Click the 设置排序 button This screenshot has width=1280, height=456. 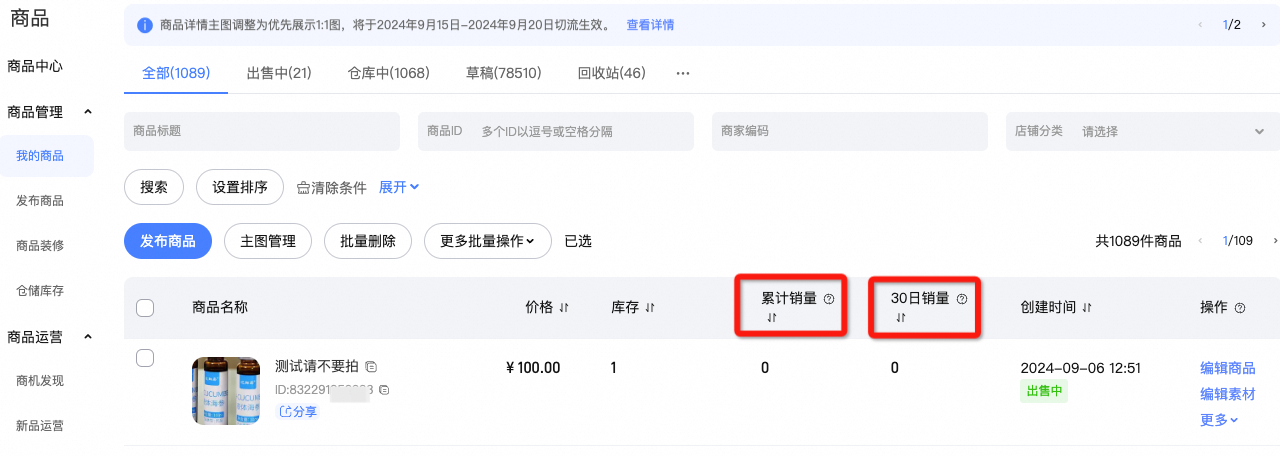(x=240, y=187)
